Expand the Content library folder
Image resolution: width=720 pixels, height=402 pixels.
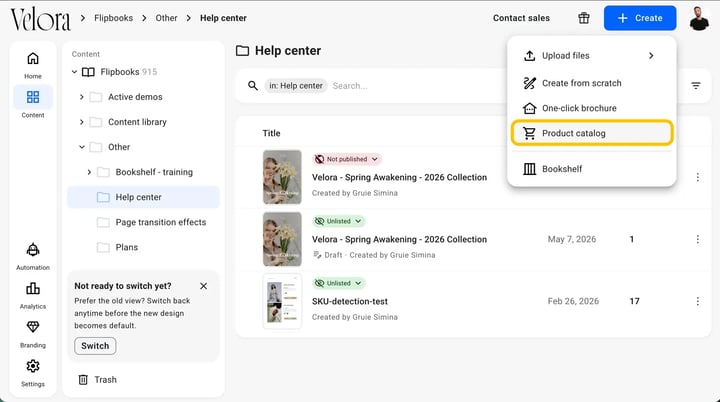click(x=82, y=122)
